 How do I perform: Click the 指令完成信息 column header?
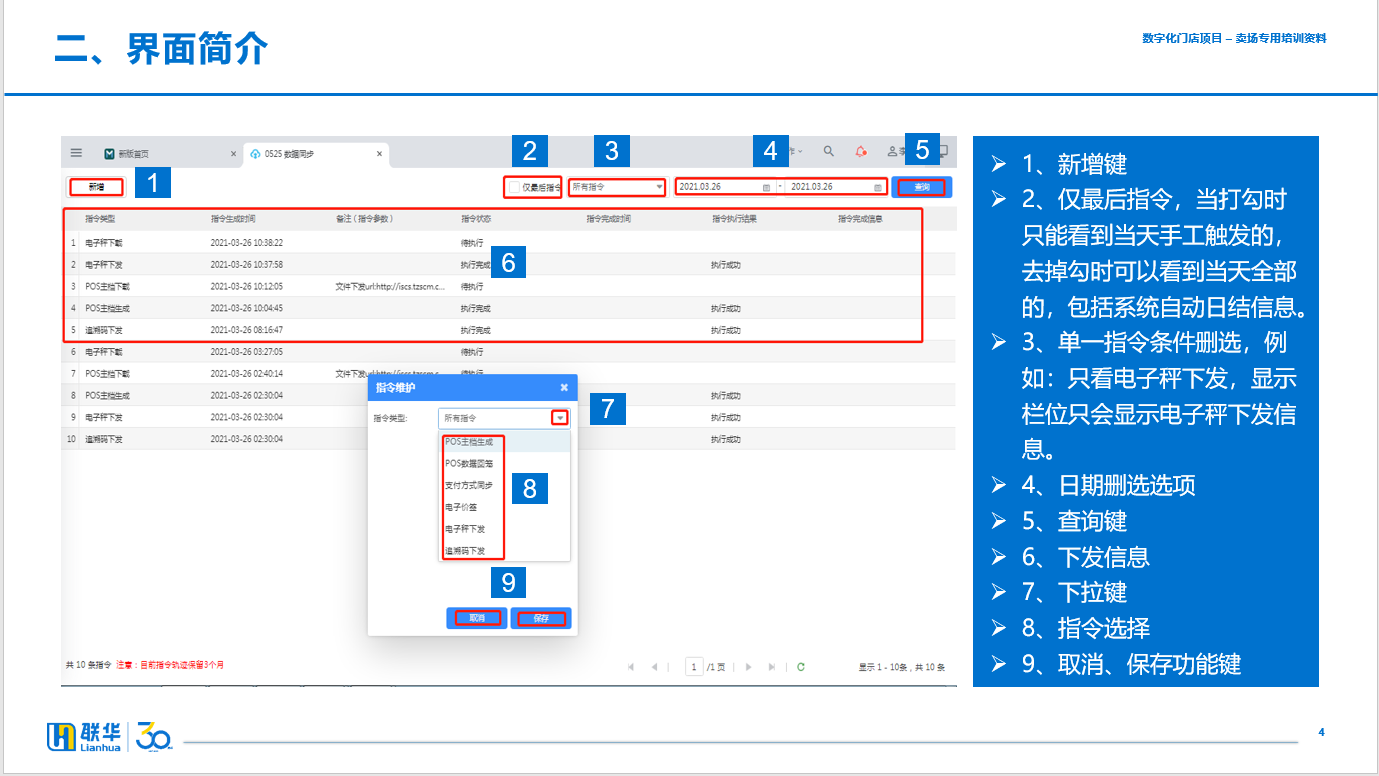(860, 219)
